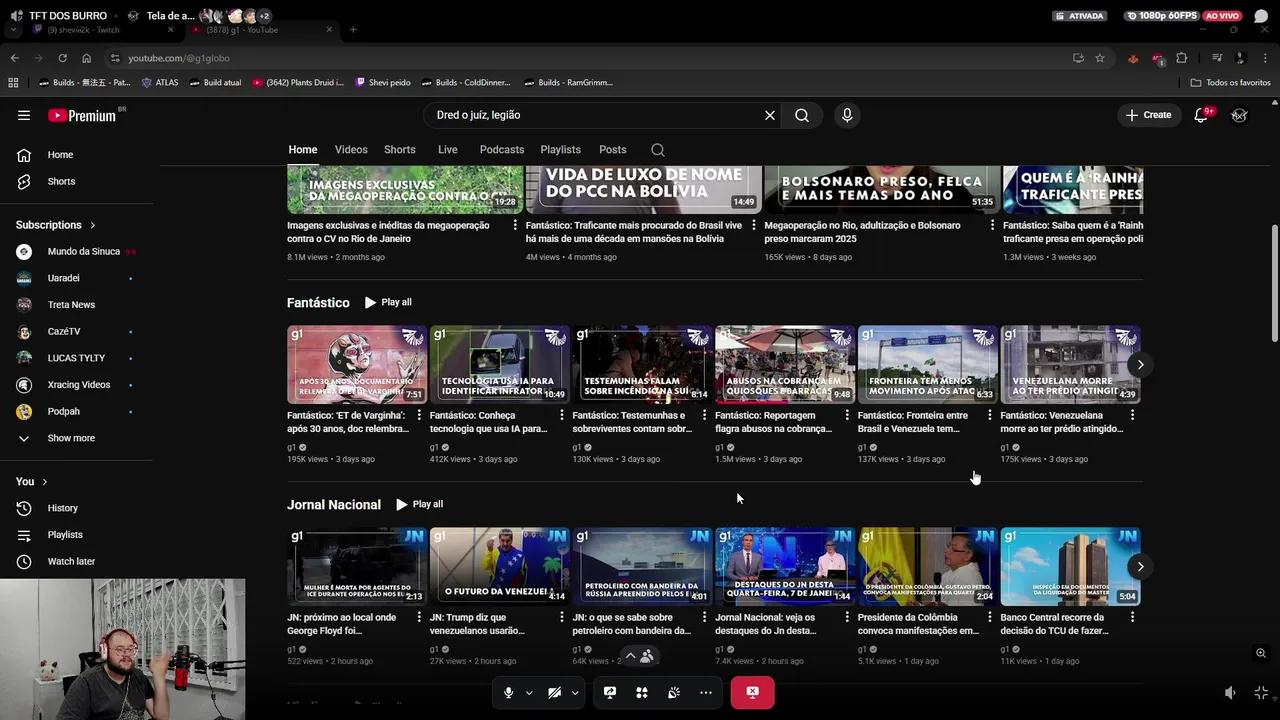Open the account avatar menu
Image resolution: width=1280 pixels, height=720 pixels.
(1239, 115)
